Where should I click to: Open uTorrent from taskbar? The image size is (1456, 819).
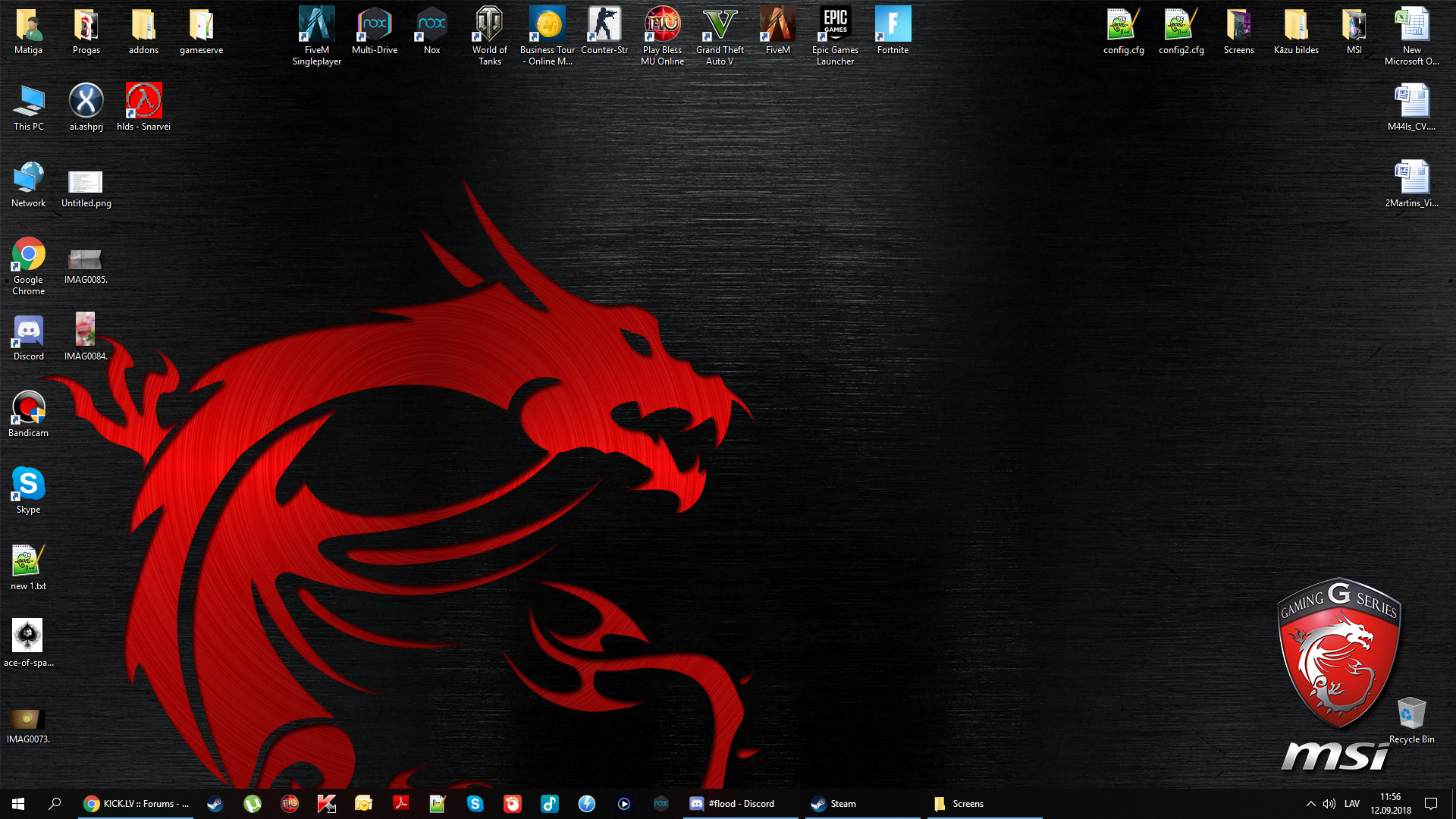pos(253,804)
